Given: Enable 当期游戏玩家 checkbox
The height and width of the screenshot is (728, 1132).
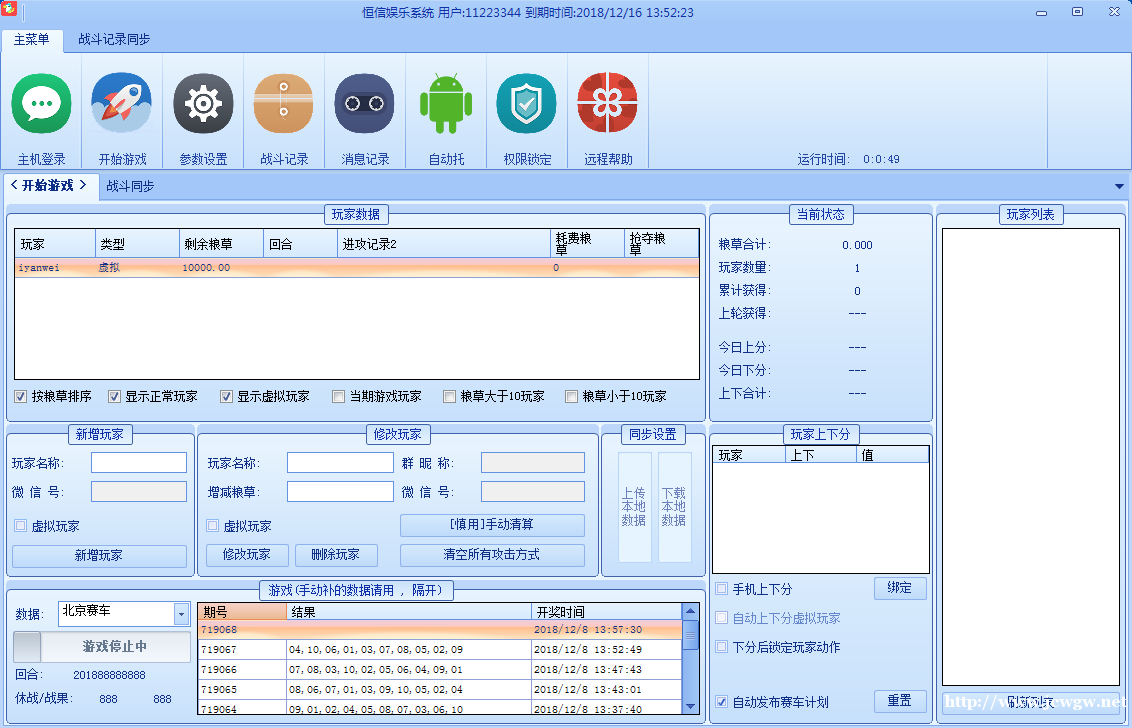Looking at the screenshot, I should [339, 397].
